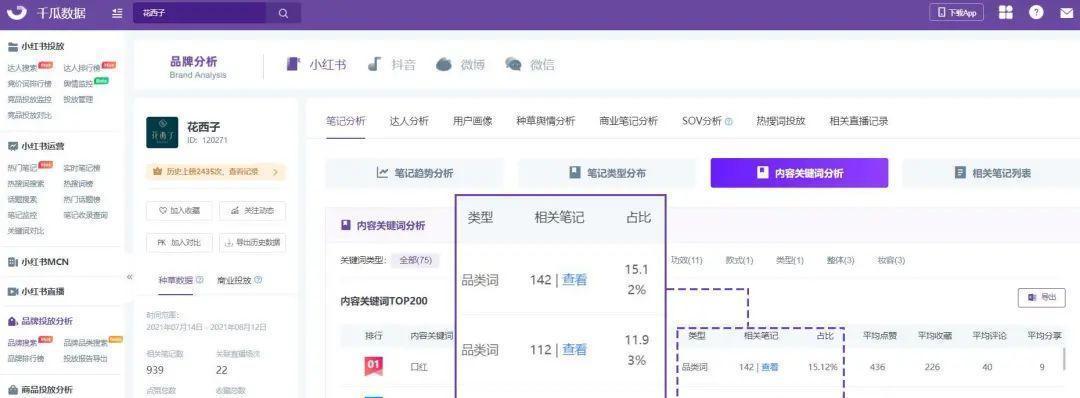This screenshot has width=1080, height=398.
Task: Switch to the 微信 platform tab
Action: (530, 65)
